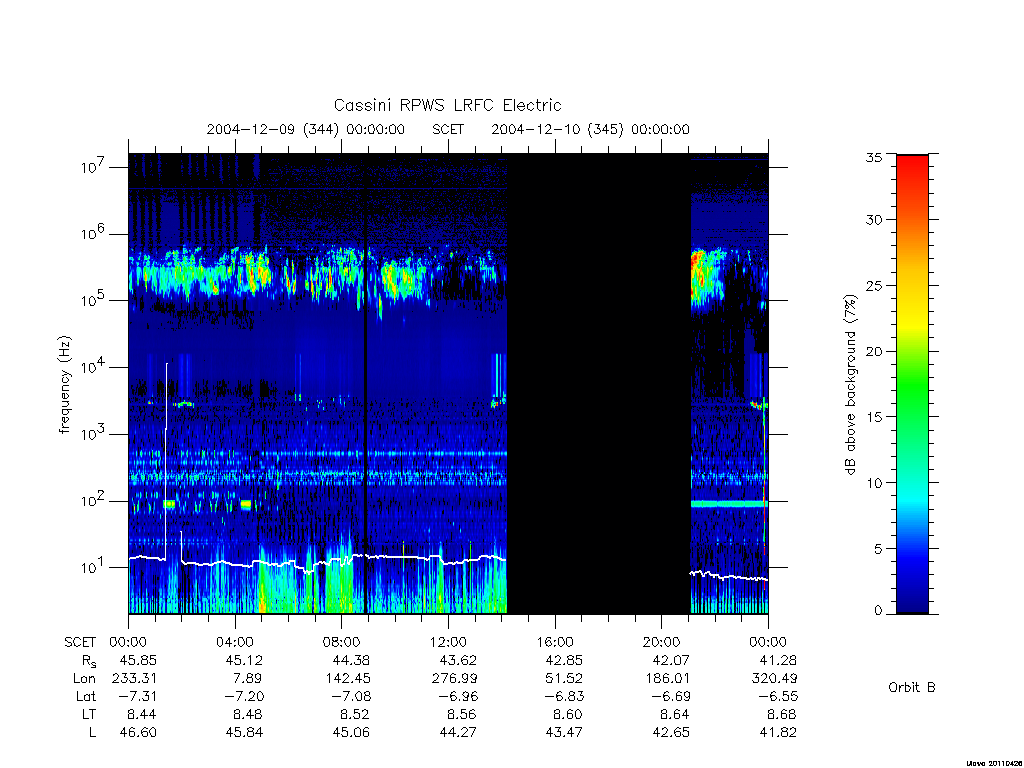This screenshot has height=768, width=1024.
Task: Click the 'SCET' row label below the plot
Action: pos(80,642)
